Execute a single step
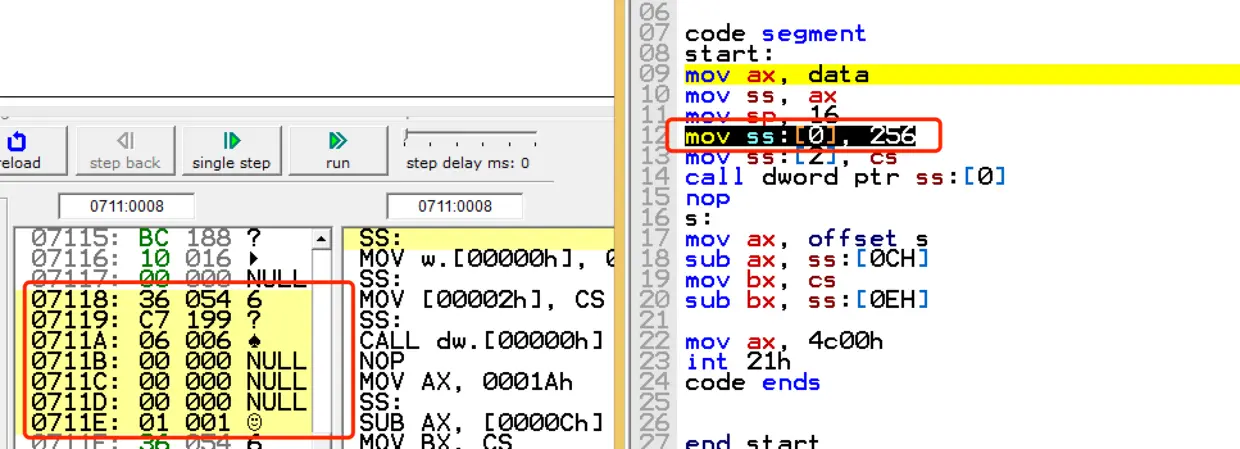Image resolution: width=1240 pixels, height=449 pixels. 232,150
